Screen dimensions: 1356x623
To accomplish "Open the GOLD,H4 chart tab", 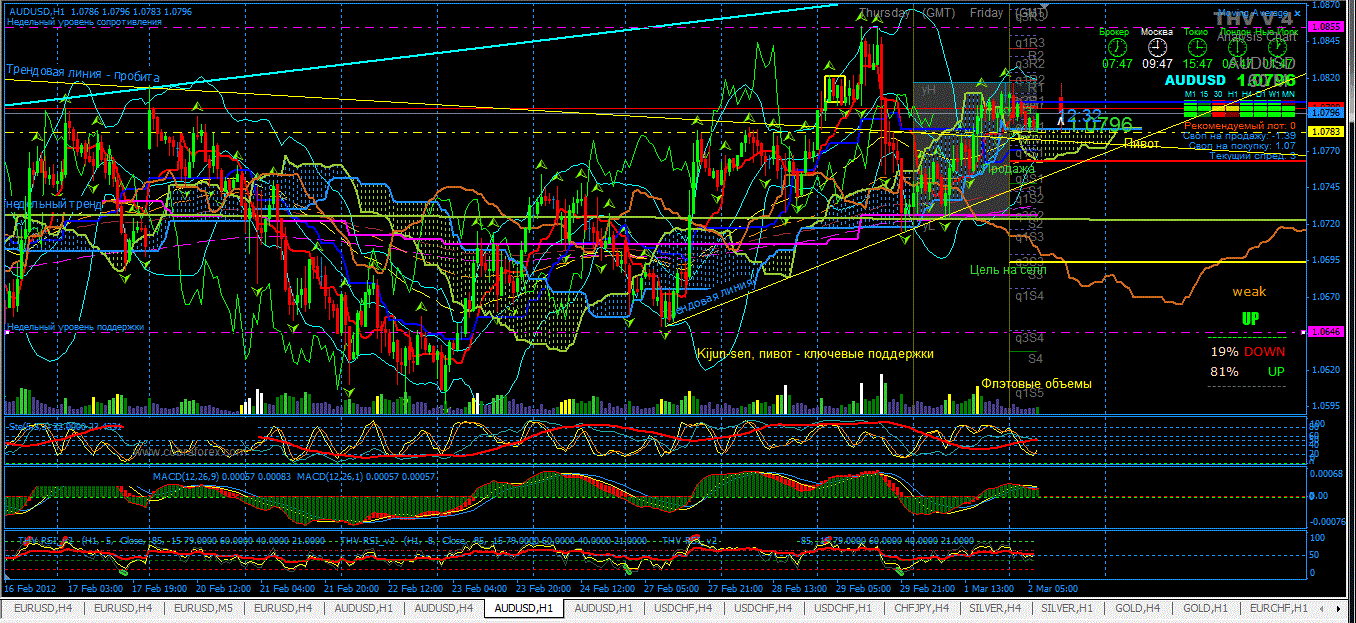I will pyautogui.click(x=1135, y=607).
